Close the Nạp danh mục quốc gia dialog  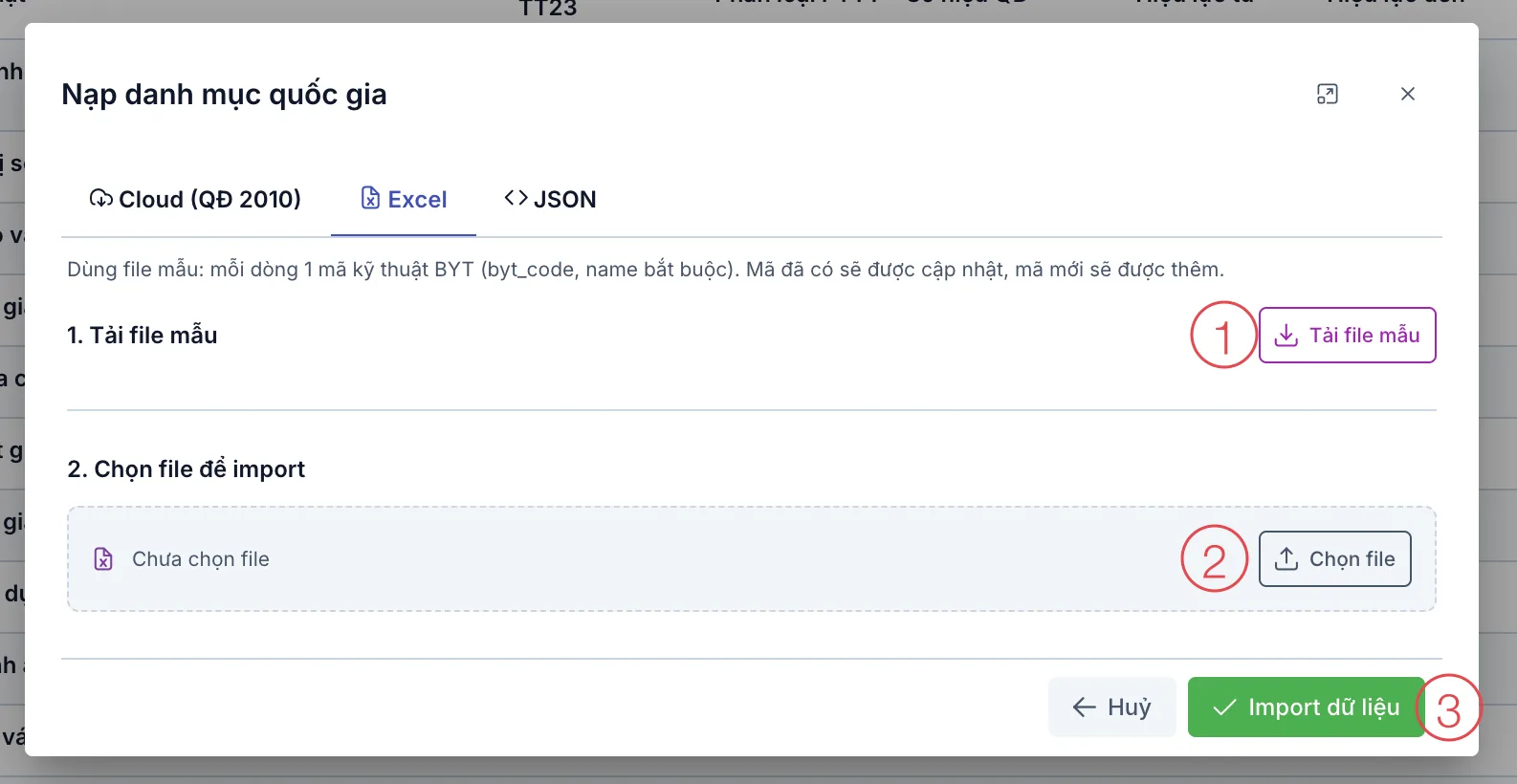(x=1407, y=94)
